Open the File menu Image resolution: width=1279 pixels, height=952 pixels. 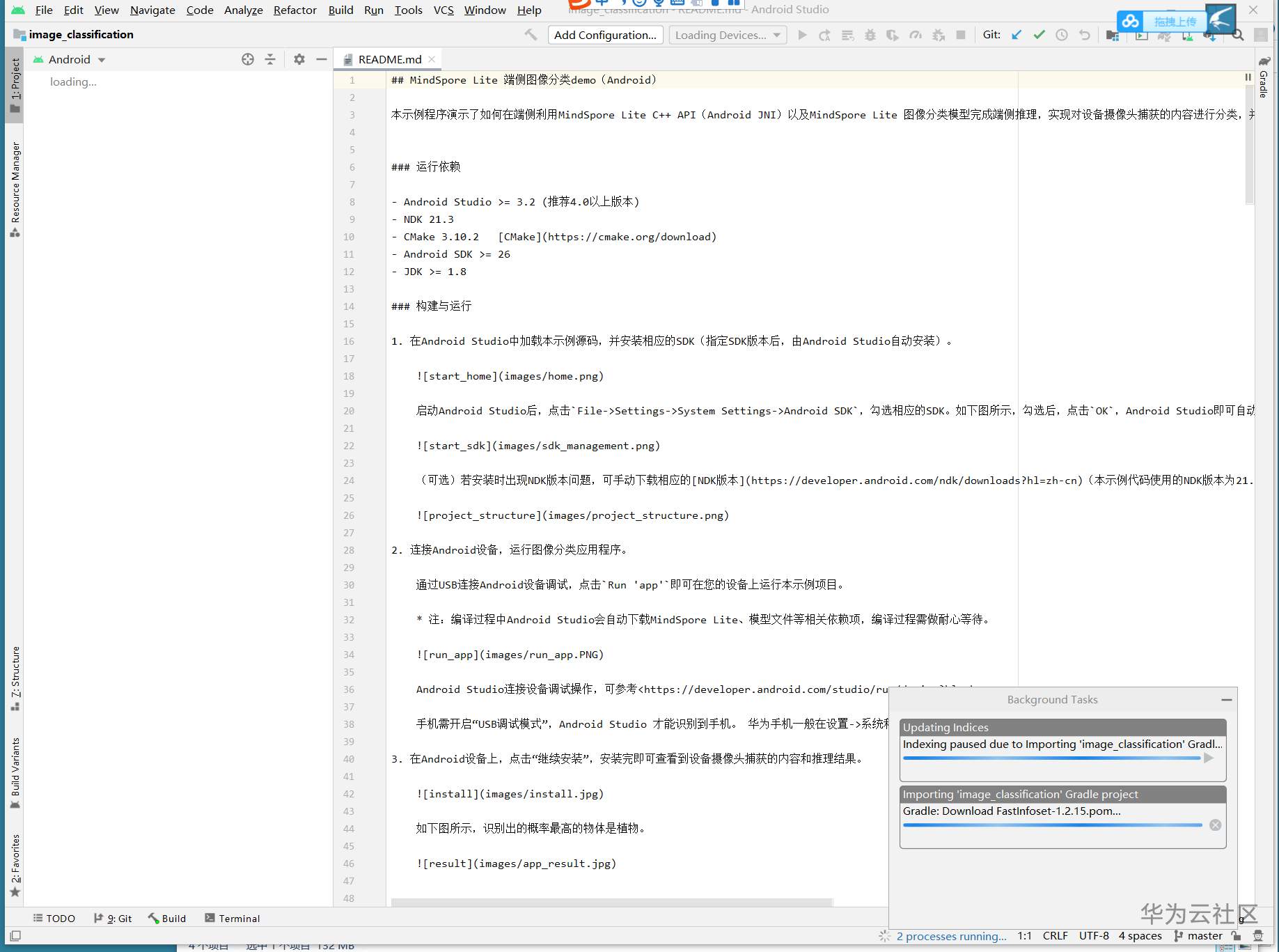44,10
